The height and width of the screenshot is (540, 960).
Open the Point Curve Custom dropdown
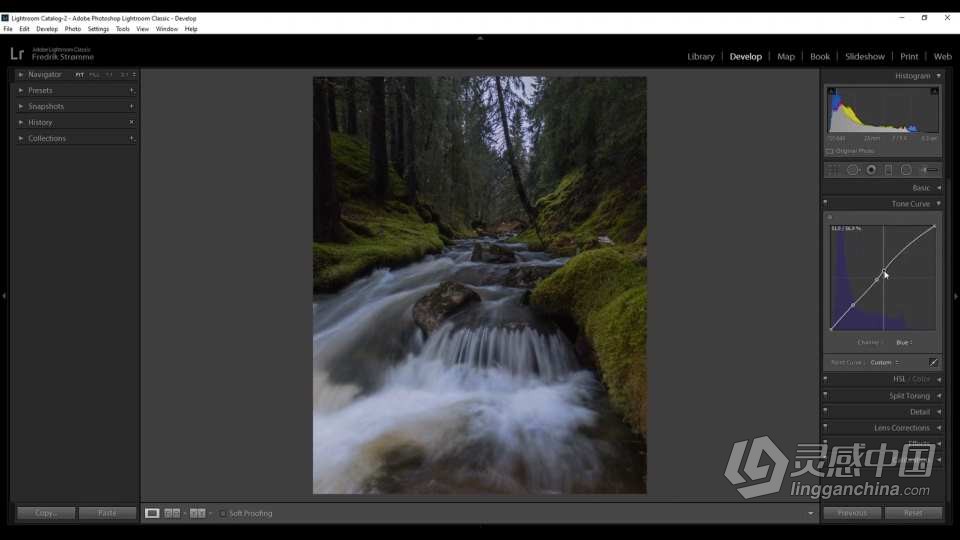point(885,362)
